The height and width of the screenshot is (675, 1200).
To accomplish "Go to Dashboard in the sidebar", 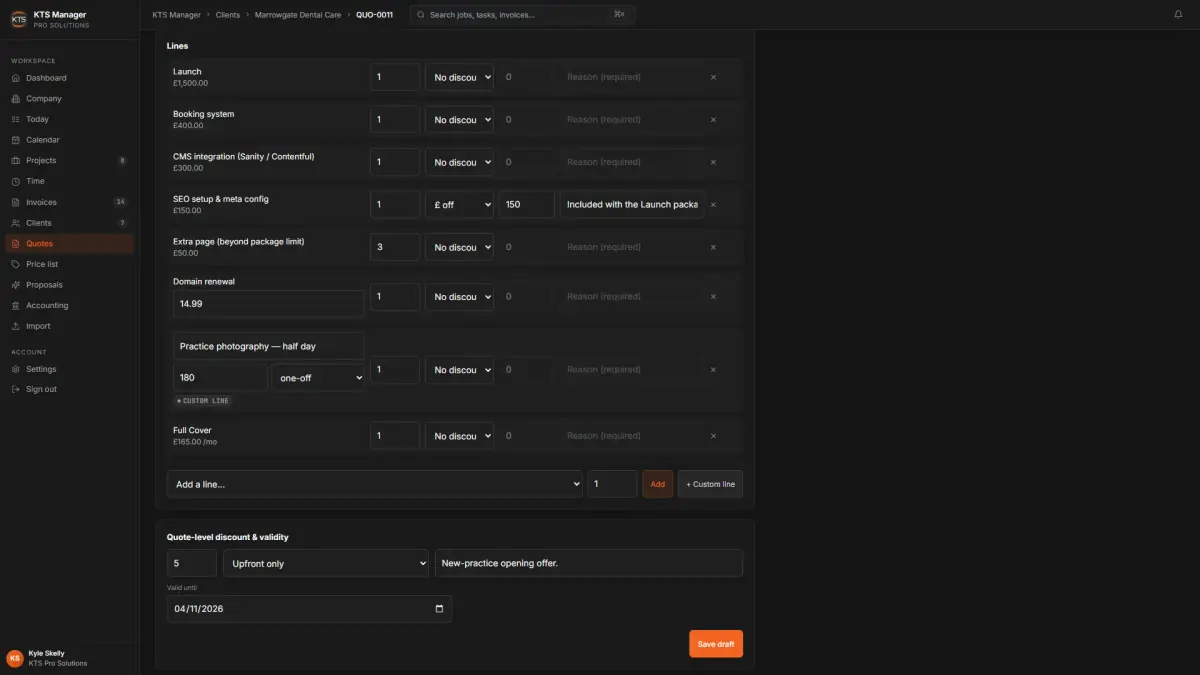I will tap(69, 78).
